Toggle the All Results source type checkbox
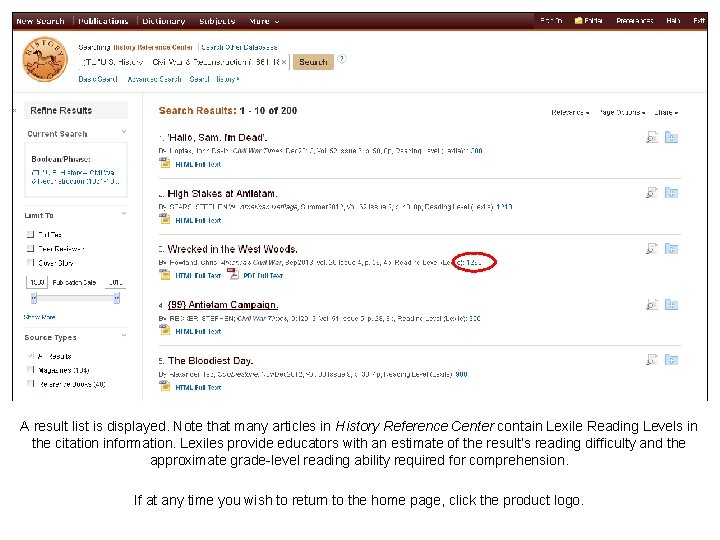Screen dimensions: 720x540 (31, 356)
